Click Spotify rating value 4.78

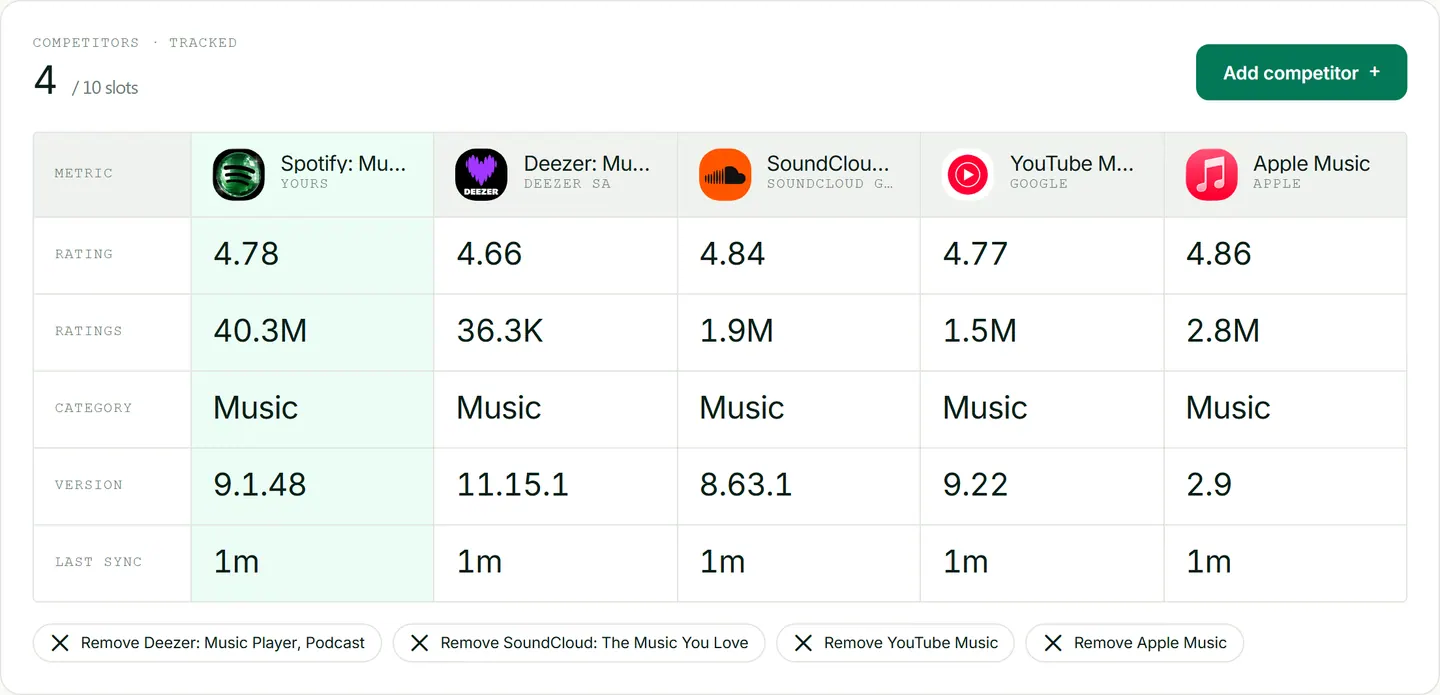(246, 254)
